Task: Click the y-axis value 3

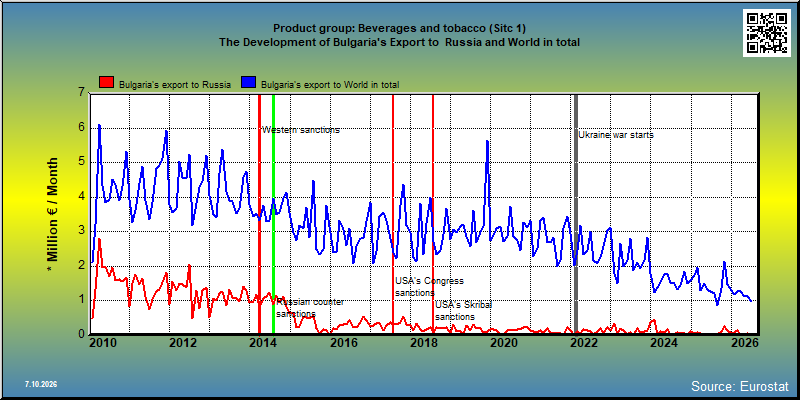Action: point(81,231)
